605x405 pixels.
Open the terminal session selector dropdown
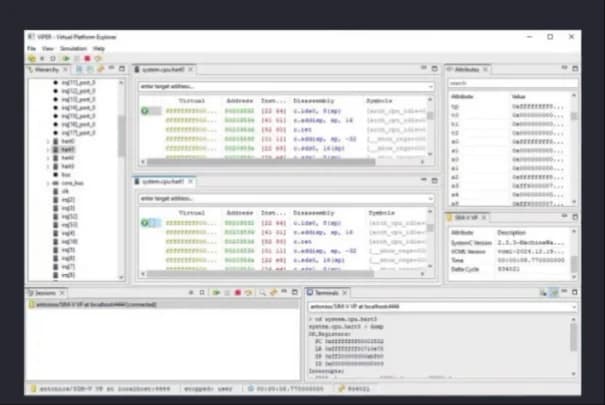(574, 307)
